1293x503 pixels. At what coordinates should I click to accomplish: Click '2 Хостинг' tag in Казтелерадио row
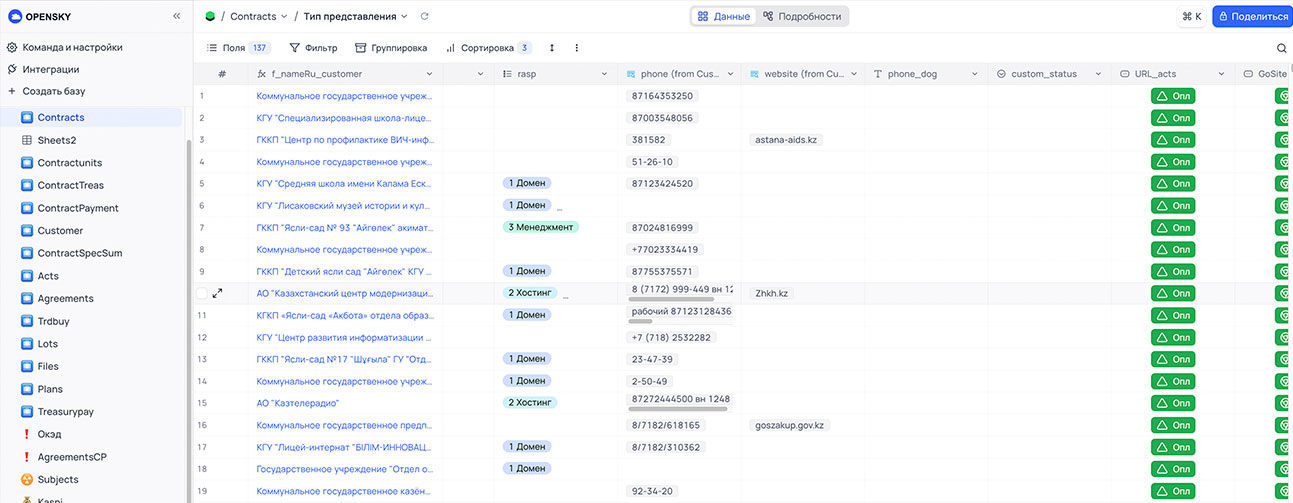click(x=529, y=403)
